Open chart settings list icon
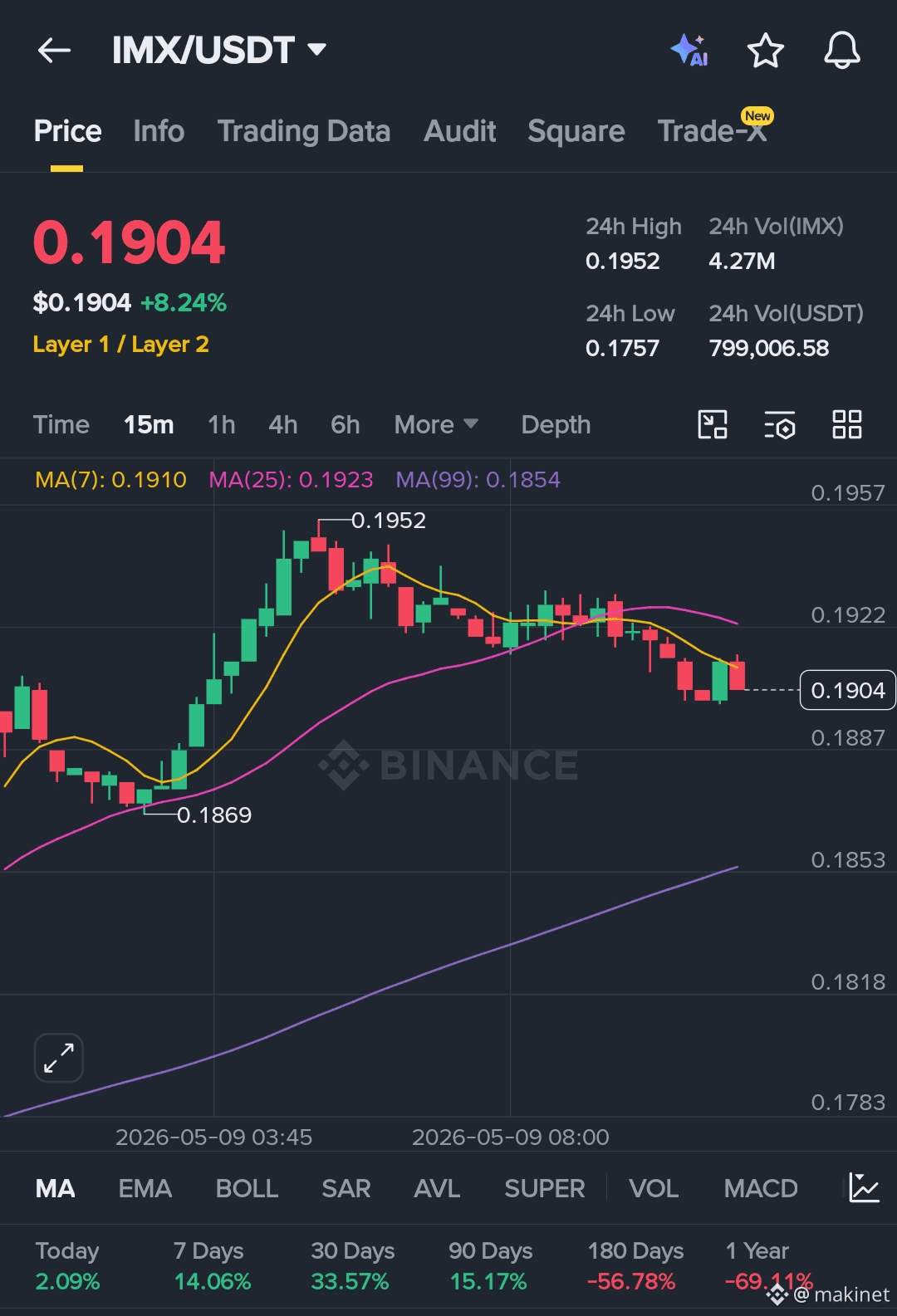Image resolution: width=897 pixels, height=1316 pixels. click(x=780, y=424)
